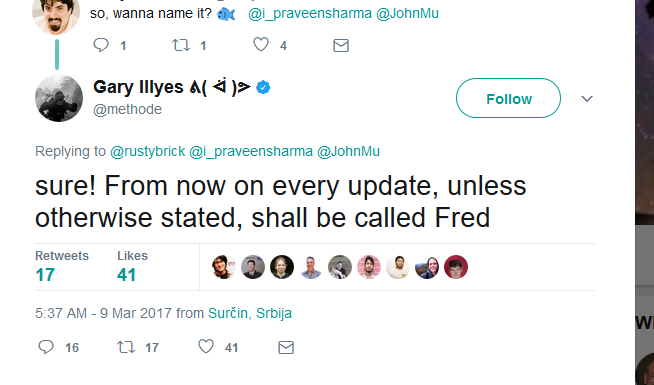Retweet the 'wanna name it?' tweet
The image size is (654, 385).
tap(181, 45)
